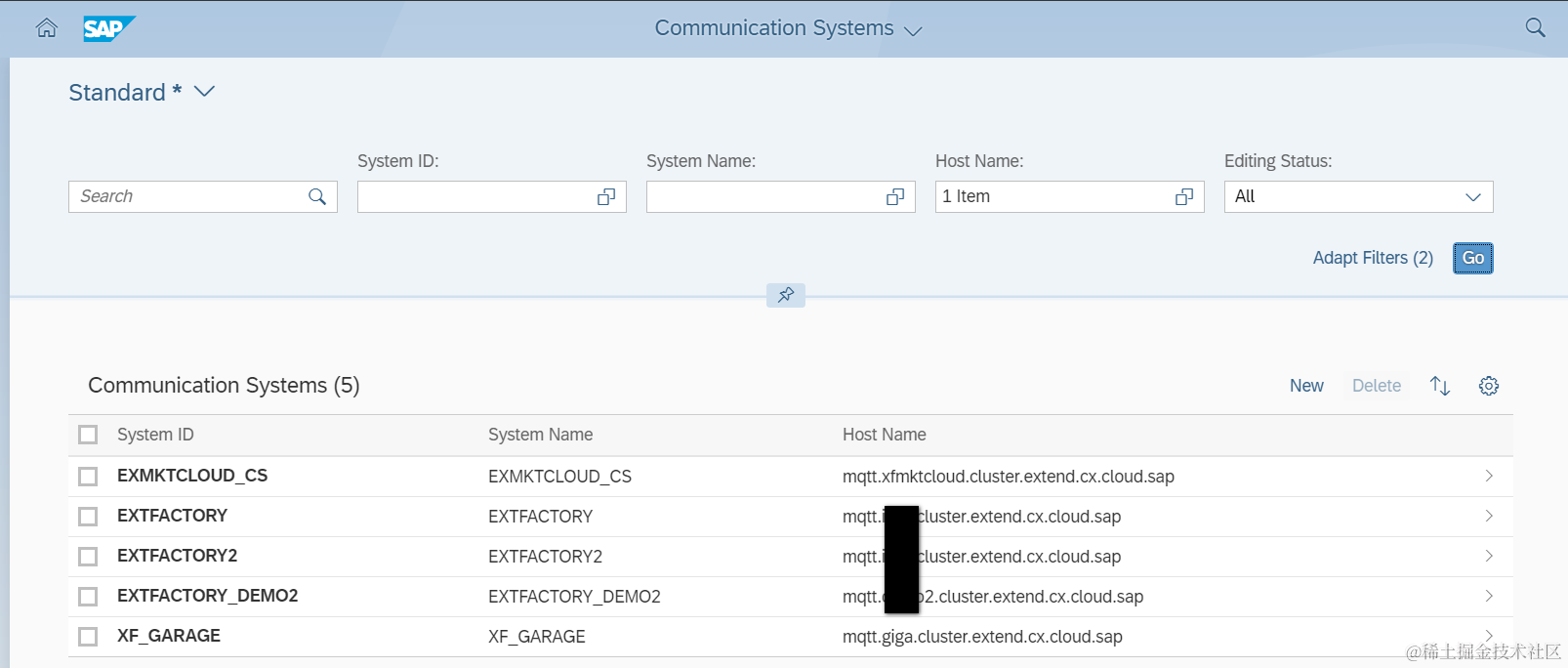This screenshot has height=668, width=1568.
Task: Navigate into EXMKTCLOUD_CS row arrow
Action: click(1489, 476)
